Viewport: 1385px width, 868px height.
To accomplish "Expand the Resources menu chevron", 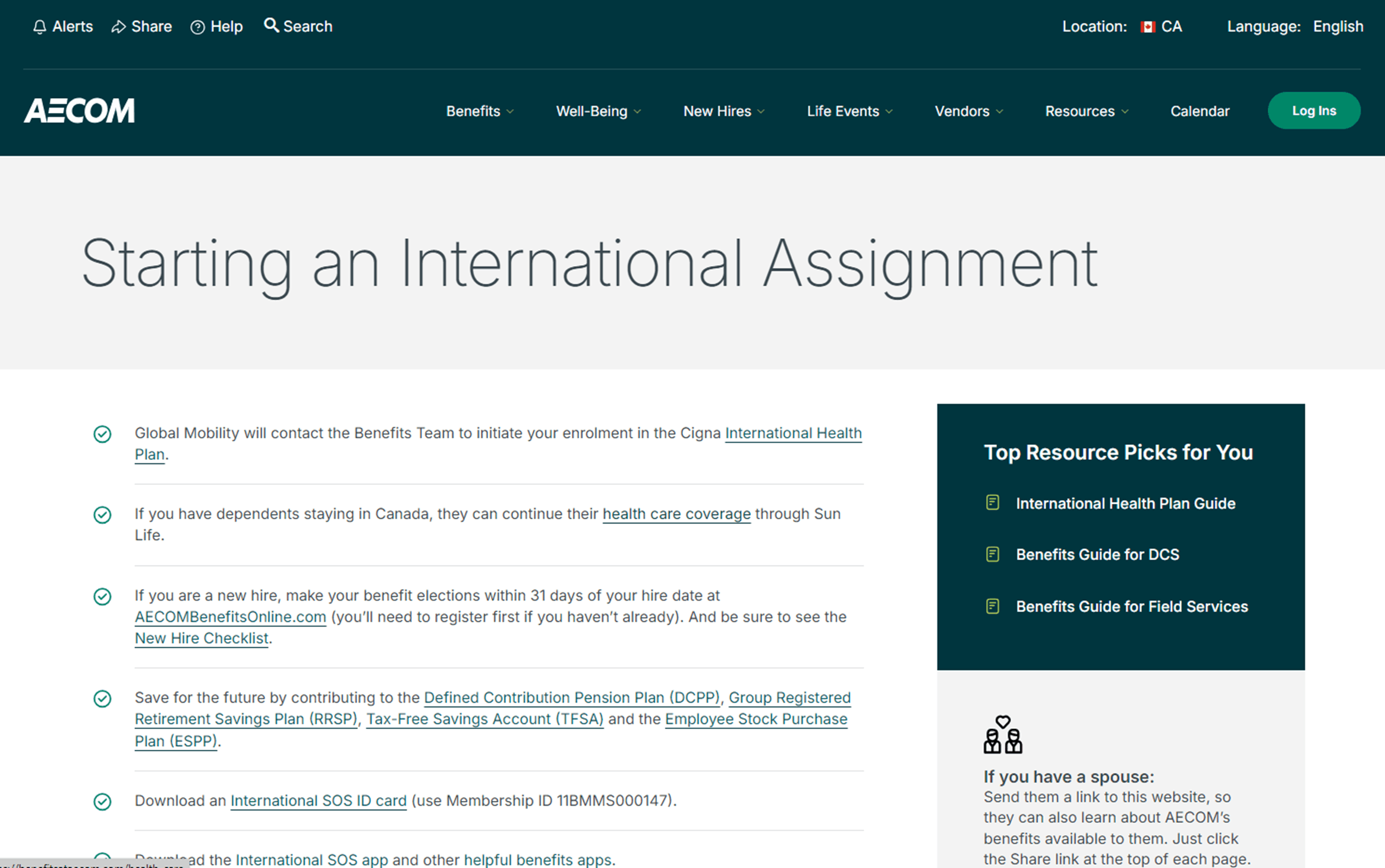I will [x=1125, y=112].
